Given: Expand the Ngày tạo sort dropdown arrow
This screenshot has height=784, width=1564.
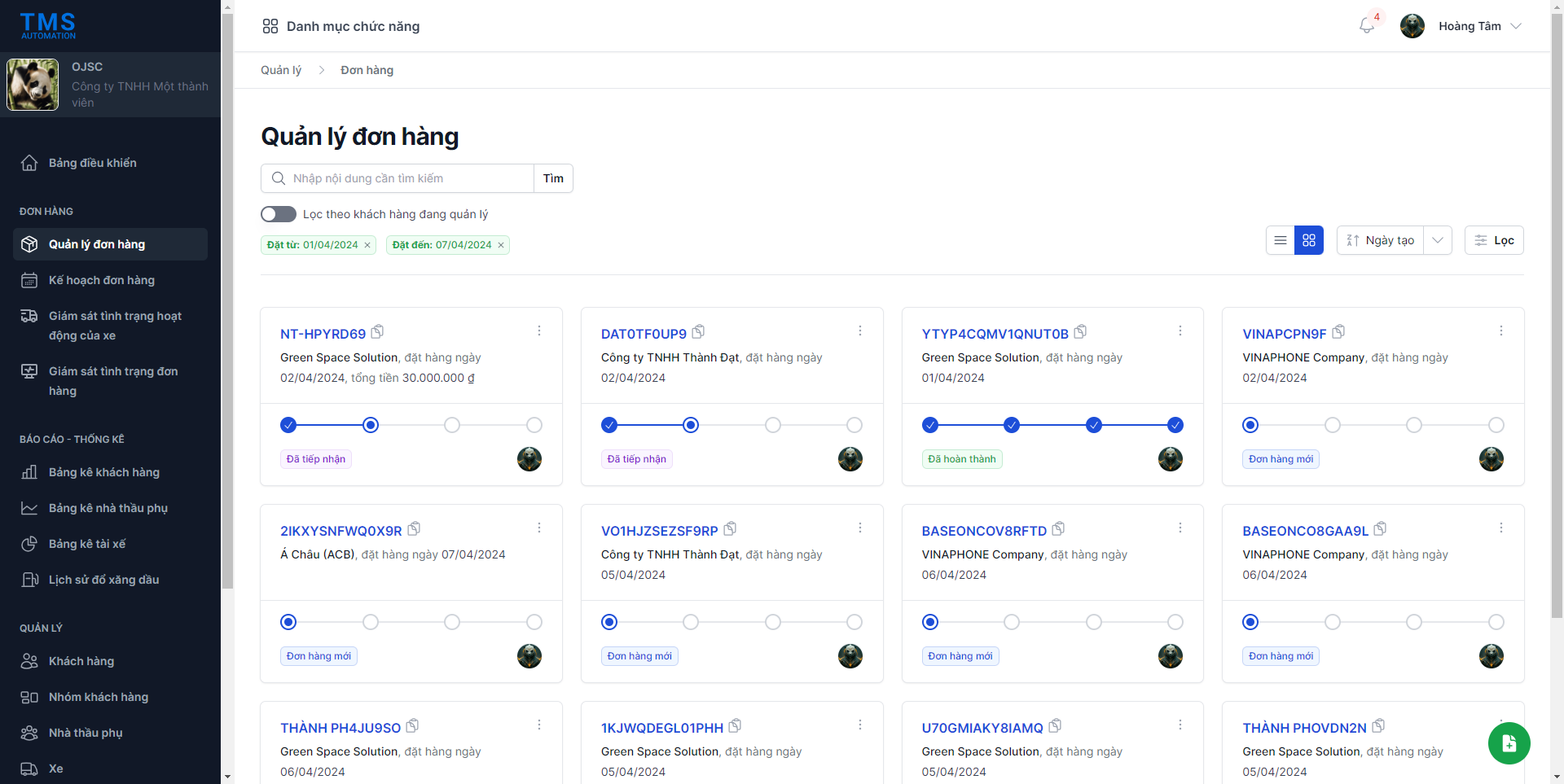Looking at the screenshot, I should click(1438, 240).
